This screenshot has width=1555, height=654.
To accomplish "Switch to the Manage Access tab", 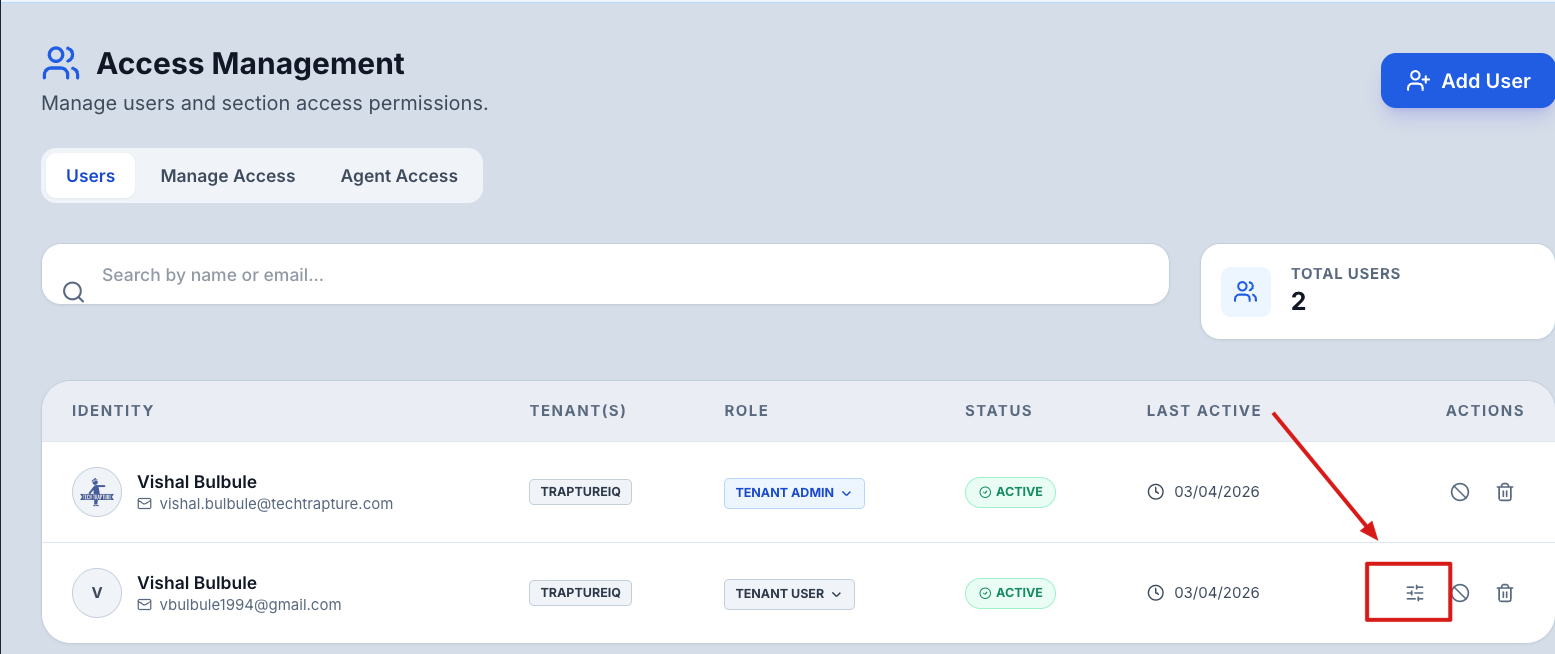I will 227,175.
